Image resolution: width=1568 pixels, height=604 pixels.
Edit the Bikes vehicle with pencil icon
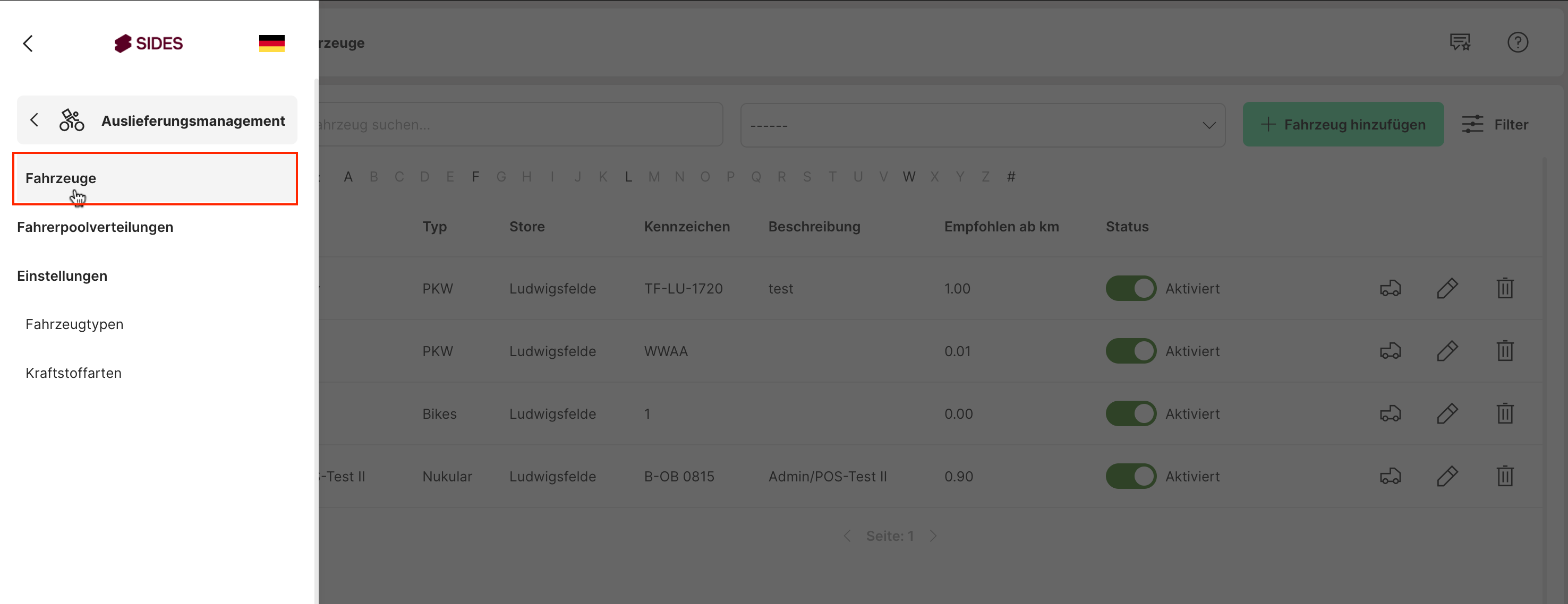[1447, 413]
